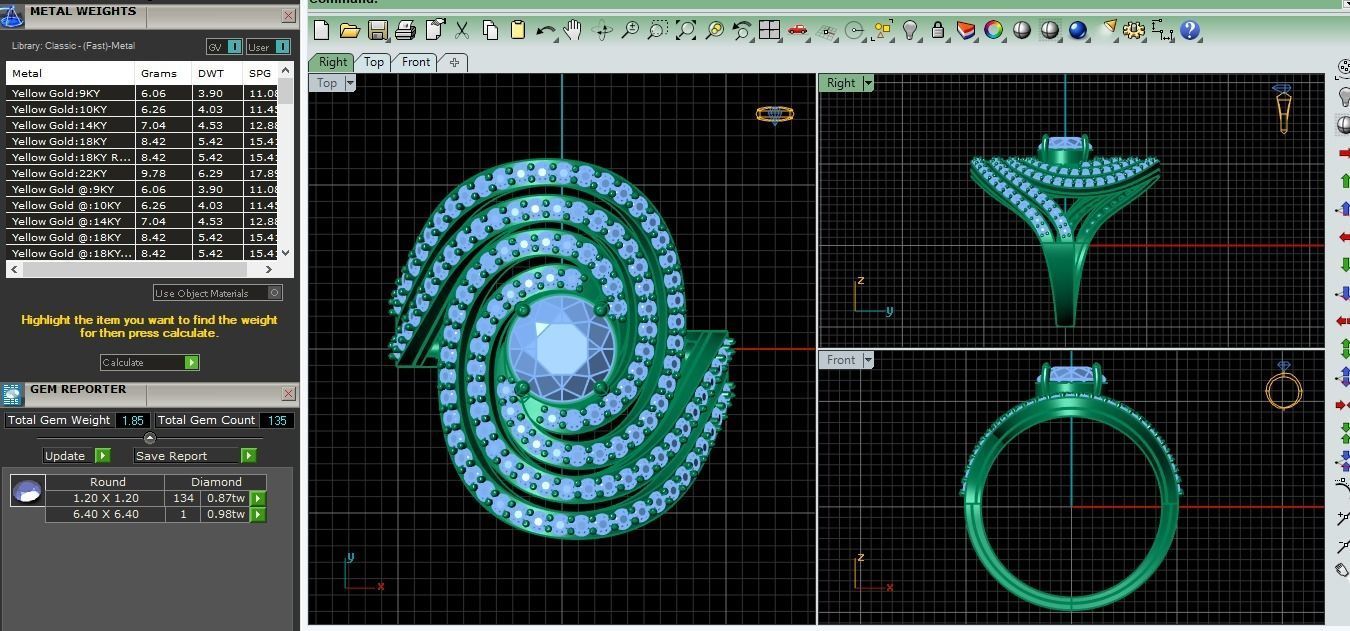Close the Gem Reporter panel
The height and width of the screenshot is (631, 1350).
coord(288,393)
